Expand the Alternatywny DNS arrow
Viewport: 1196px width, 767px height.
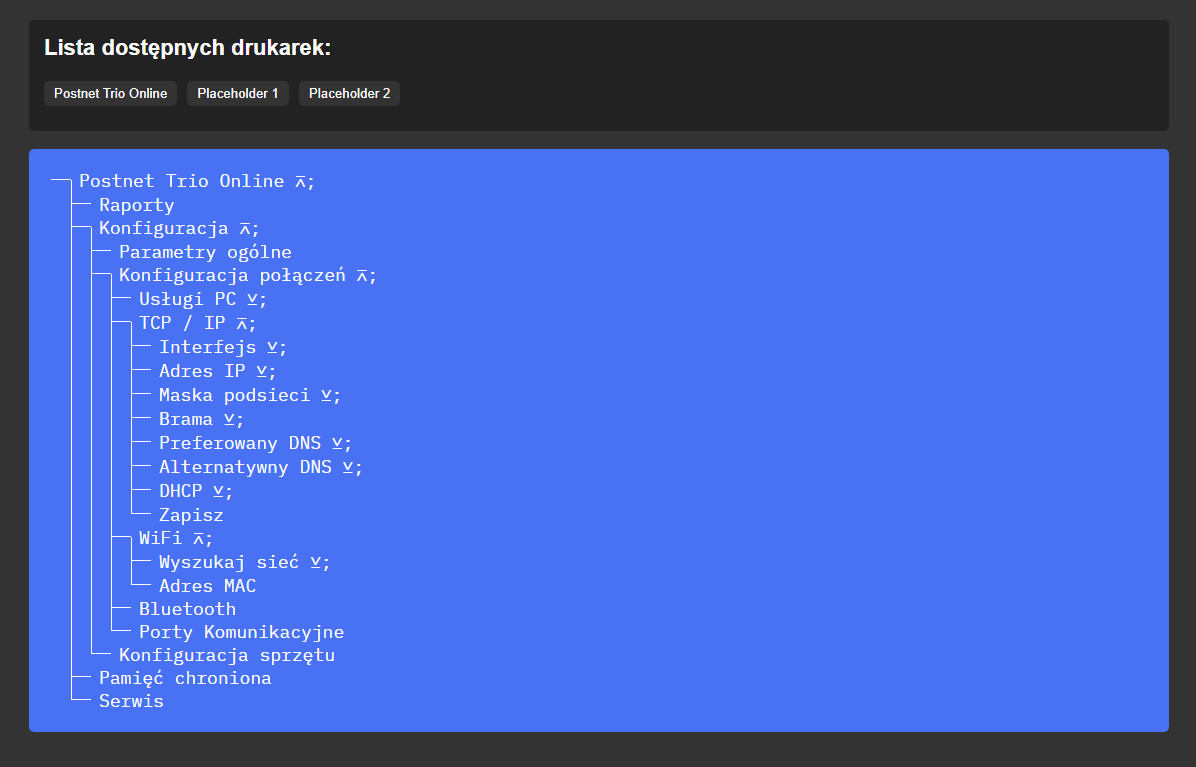tap(348, 467)
